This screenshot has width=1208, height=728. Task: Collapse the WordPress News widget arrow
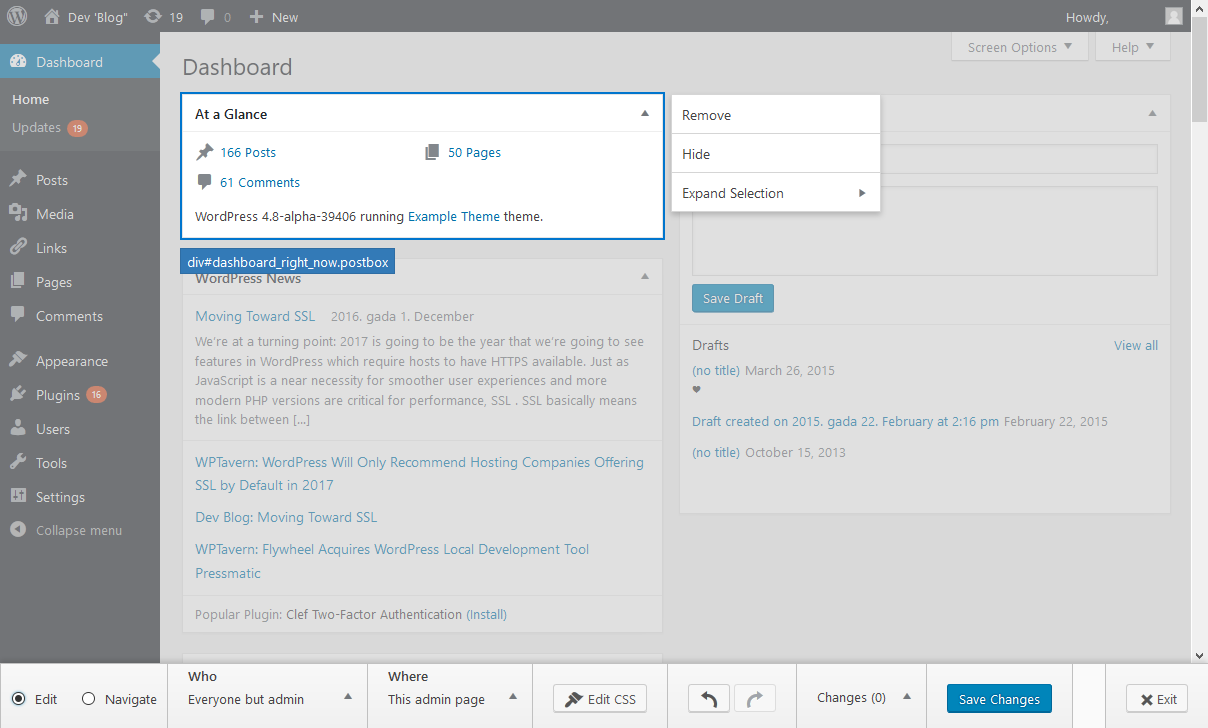point(645,276)
